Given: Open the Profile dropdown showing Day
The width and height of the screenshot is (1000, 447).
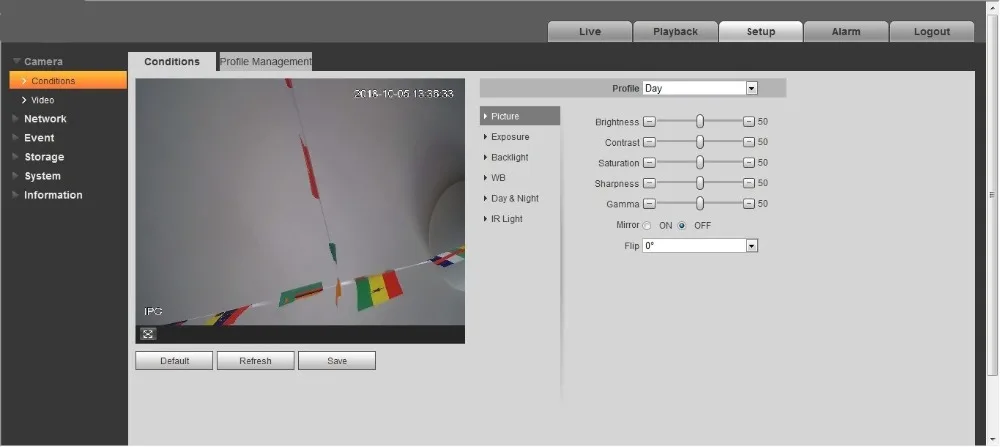Looking at the screenshot, I should click(x=700, y=89).
